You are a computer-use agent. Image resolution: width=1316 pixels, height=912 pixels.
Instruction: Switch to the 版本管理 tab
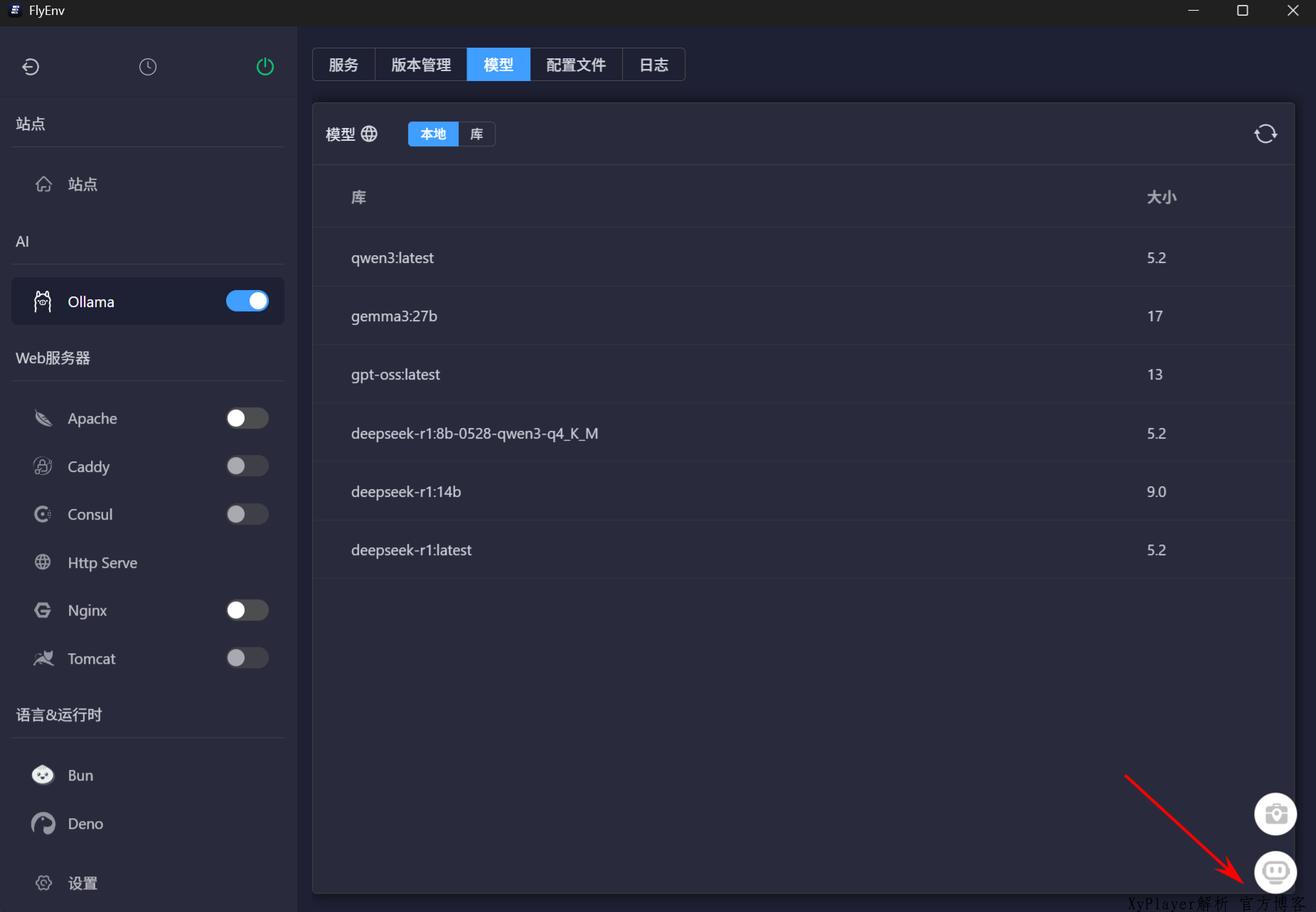click(x=421, y=65)
